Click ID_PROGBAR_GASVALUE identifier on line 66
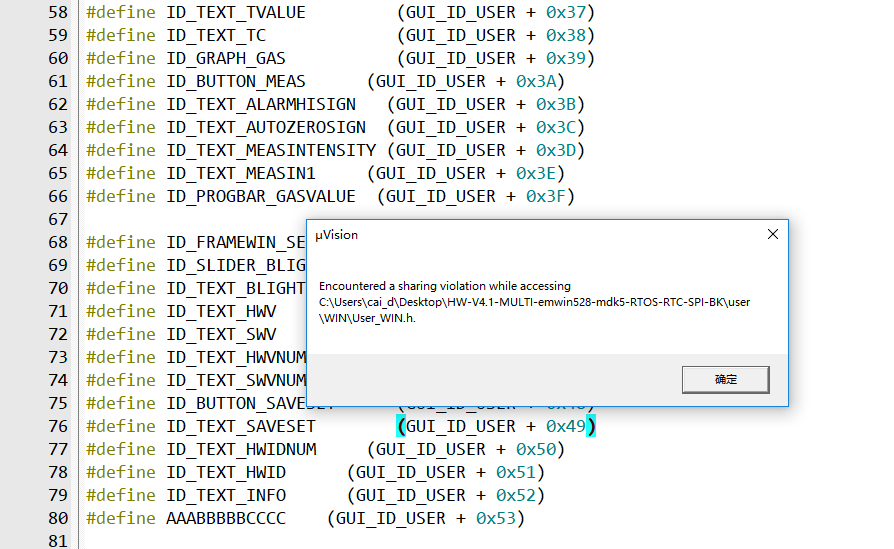 click(261, 196)
